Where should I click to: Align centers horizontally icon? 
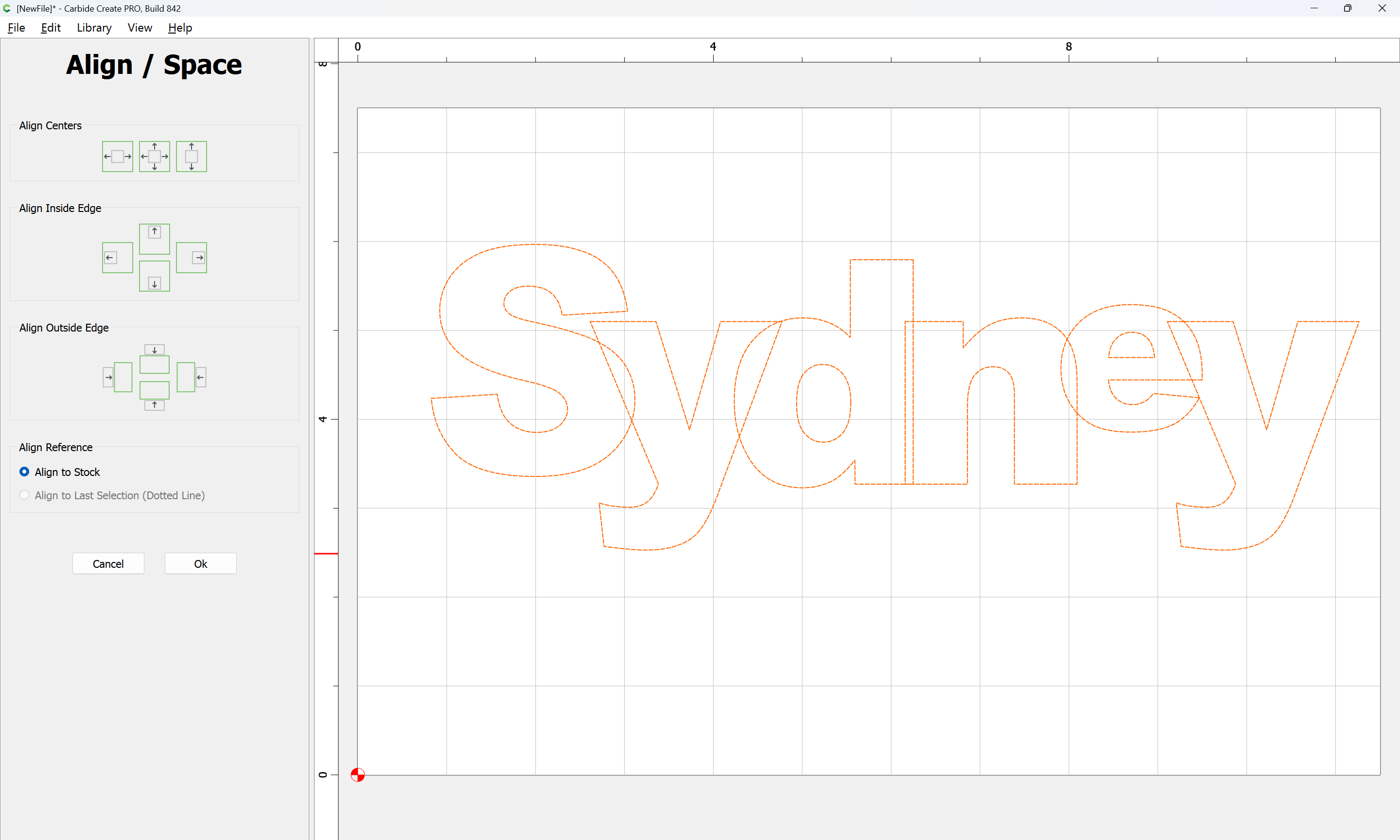tap(117, 156)
